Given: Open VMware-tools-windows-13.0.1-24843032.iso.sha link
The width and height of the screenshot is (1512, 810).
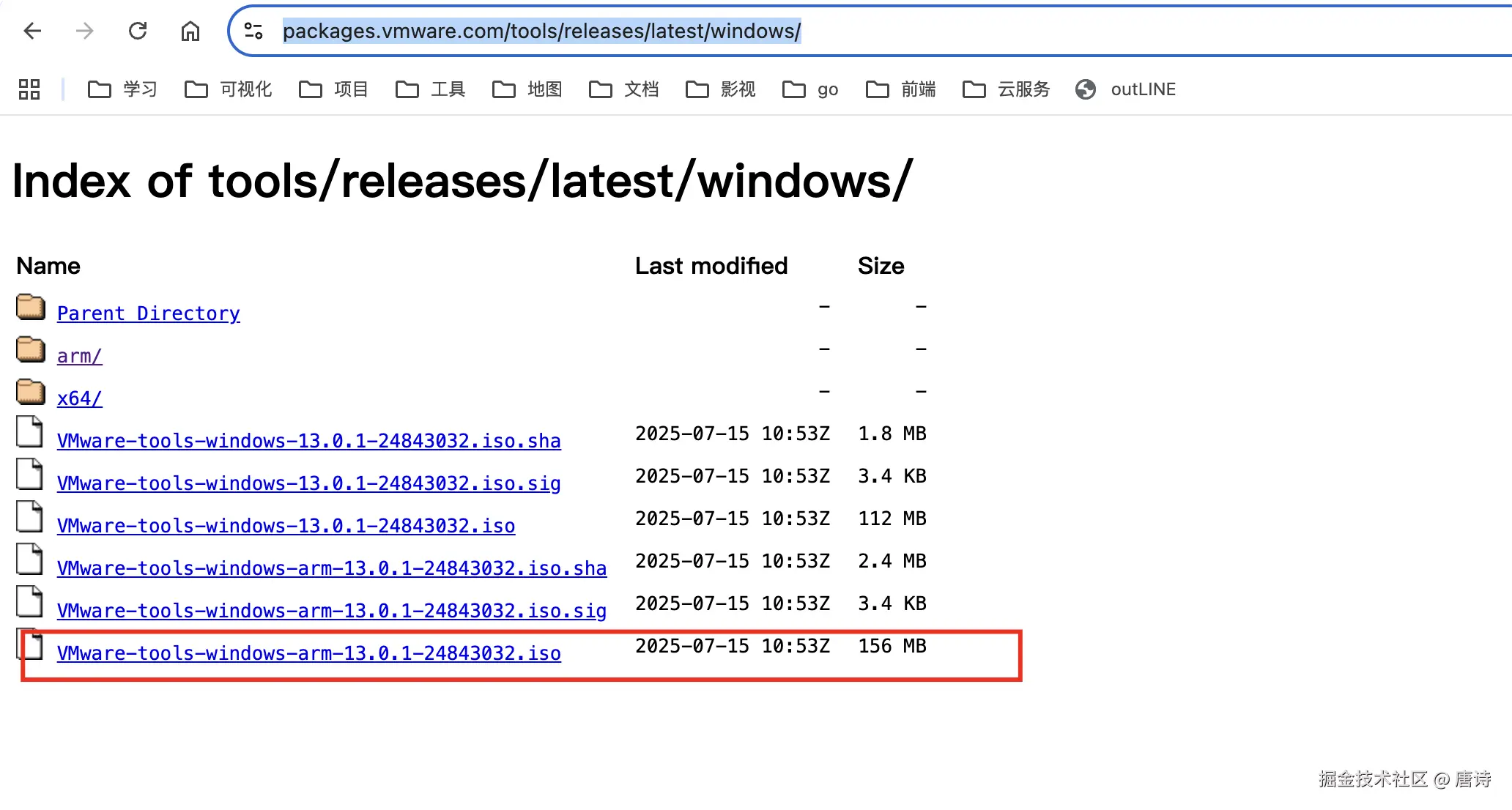Looking at the screenshot, I should (x=308, y=441).
